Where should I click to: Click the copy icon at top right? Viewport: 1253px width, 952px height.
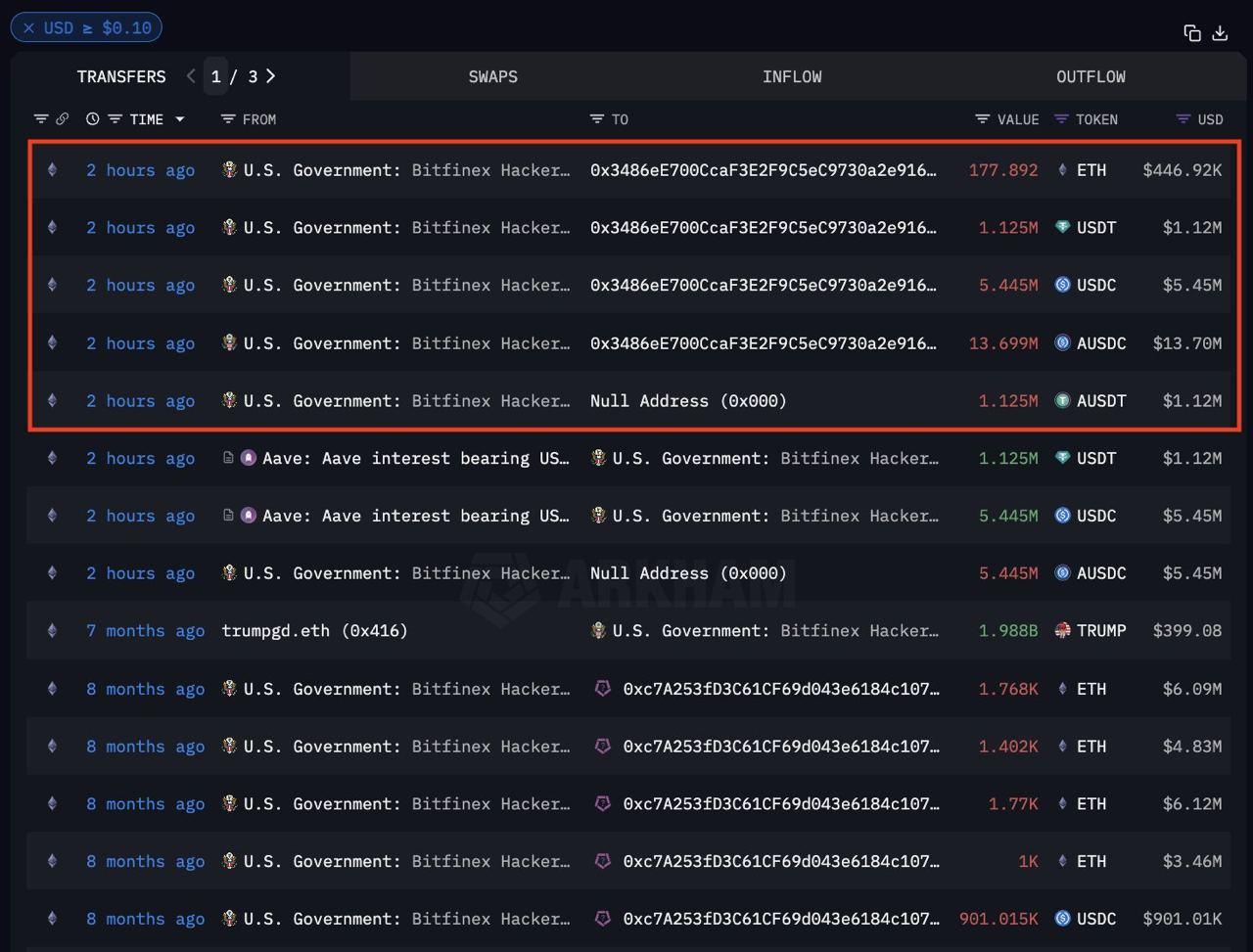pos(1191,33)
